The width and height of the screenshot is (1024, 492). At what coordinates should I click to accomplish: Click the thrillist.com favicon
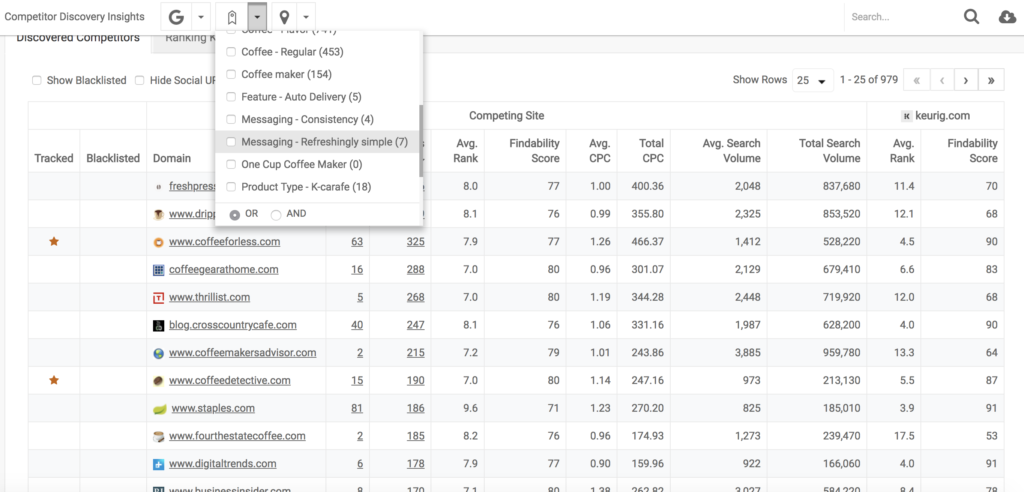[158, 297]
